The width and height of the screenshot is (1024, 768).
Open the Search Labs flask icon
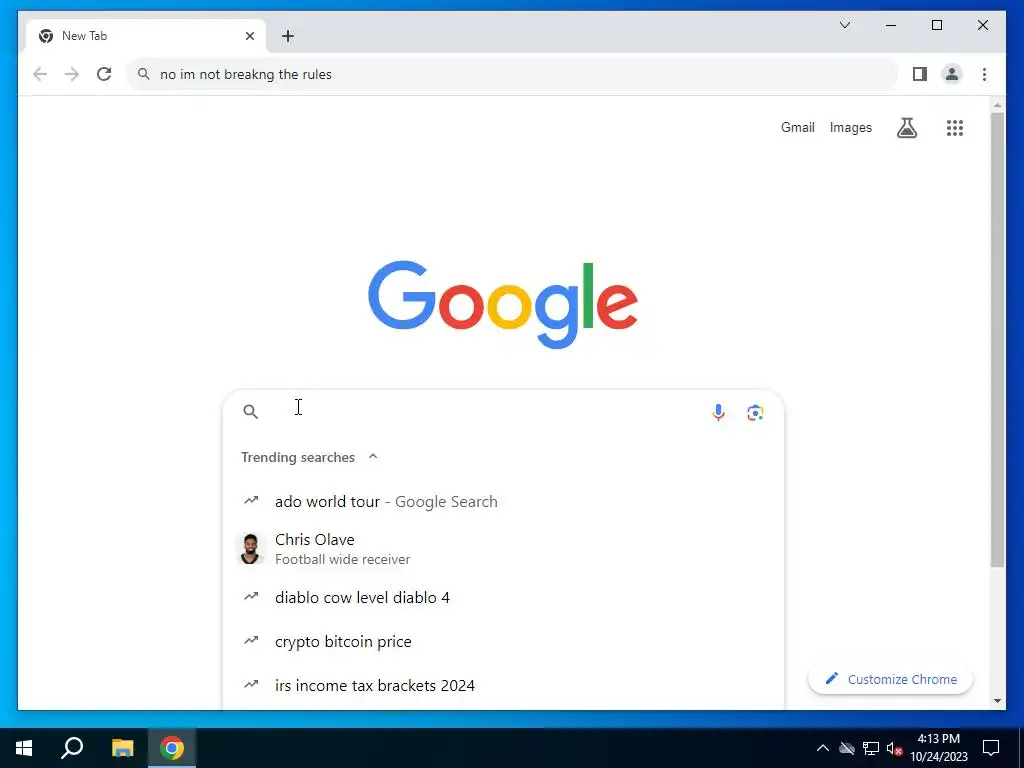point(906,128)
